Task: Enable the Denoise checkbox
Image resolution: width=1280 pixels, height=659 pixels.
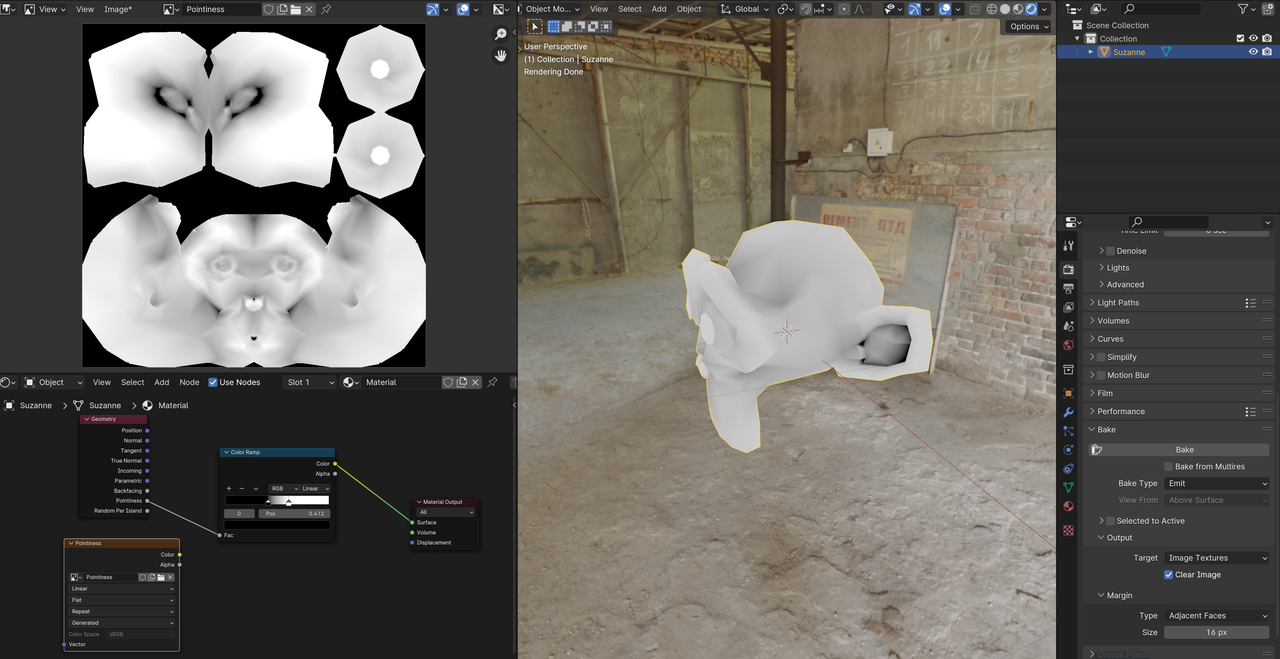Action: (1110, 251)
